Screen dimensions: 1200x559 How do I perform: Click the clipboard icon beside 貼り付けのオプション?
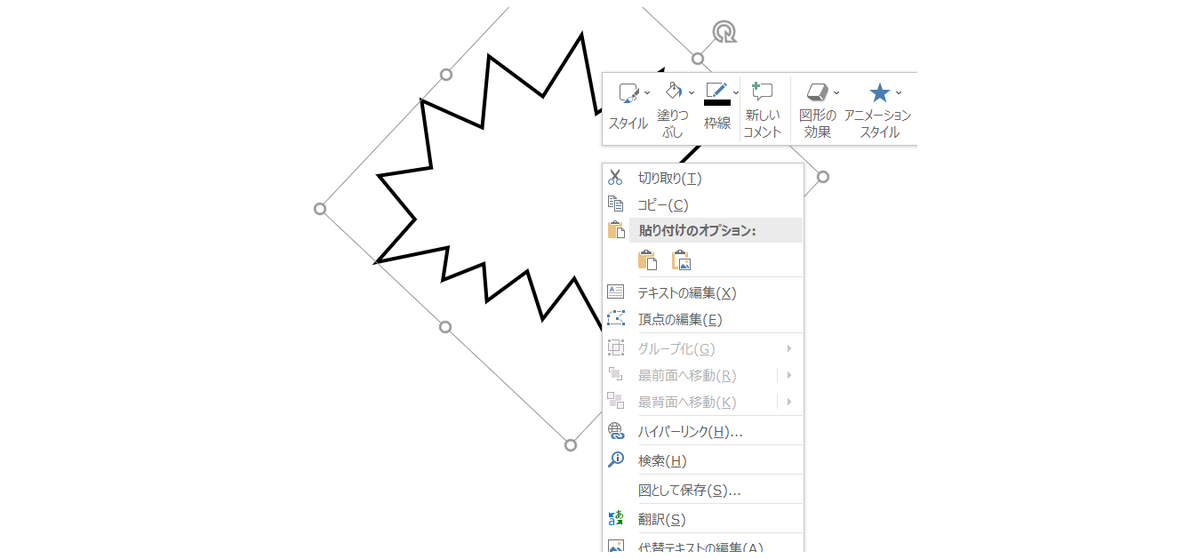coord(616,230)
